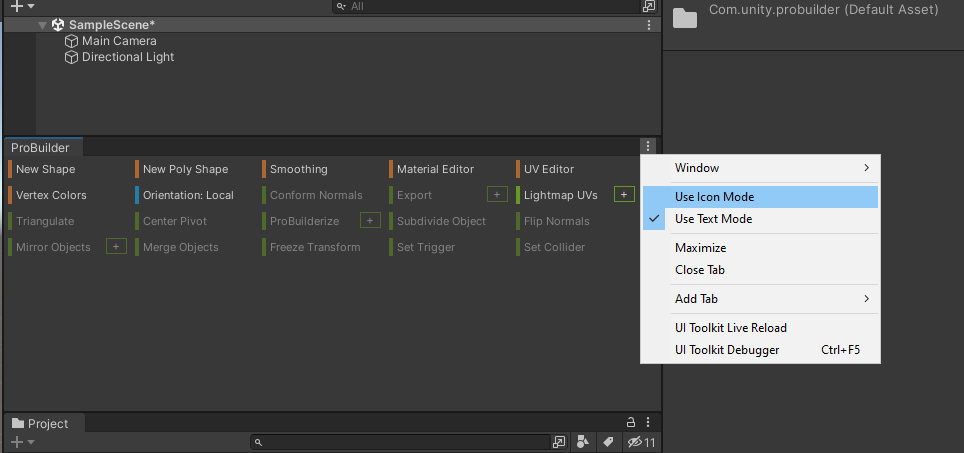This screenshot has width=964, height=453.
Task: Open Mirror Objects options plus icon
Action: point(116,247)
